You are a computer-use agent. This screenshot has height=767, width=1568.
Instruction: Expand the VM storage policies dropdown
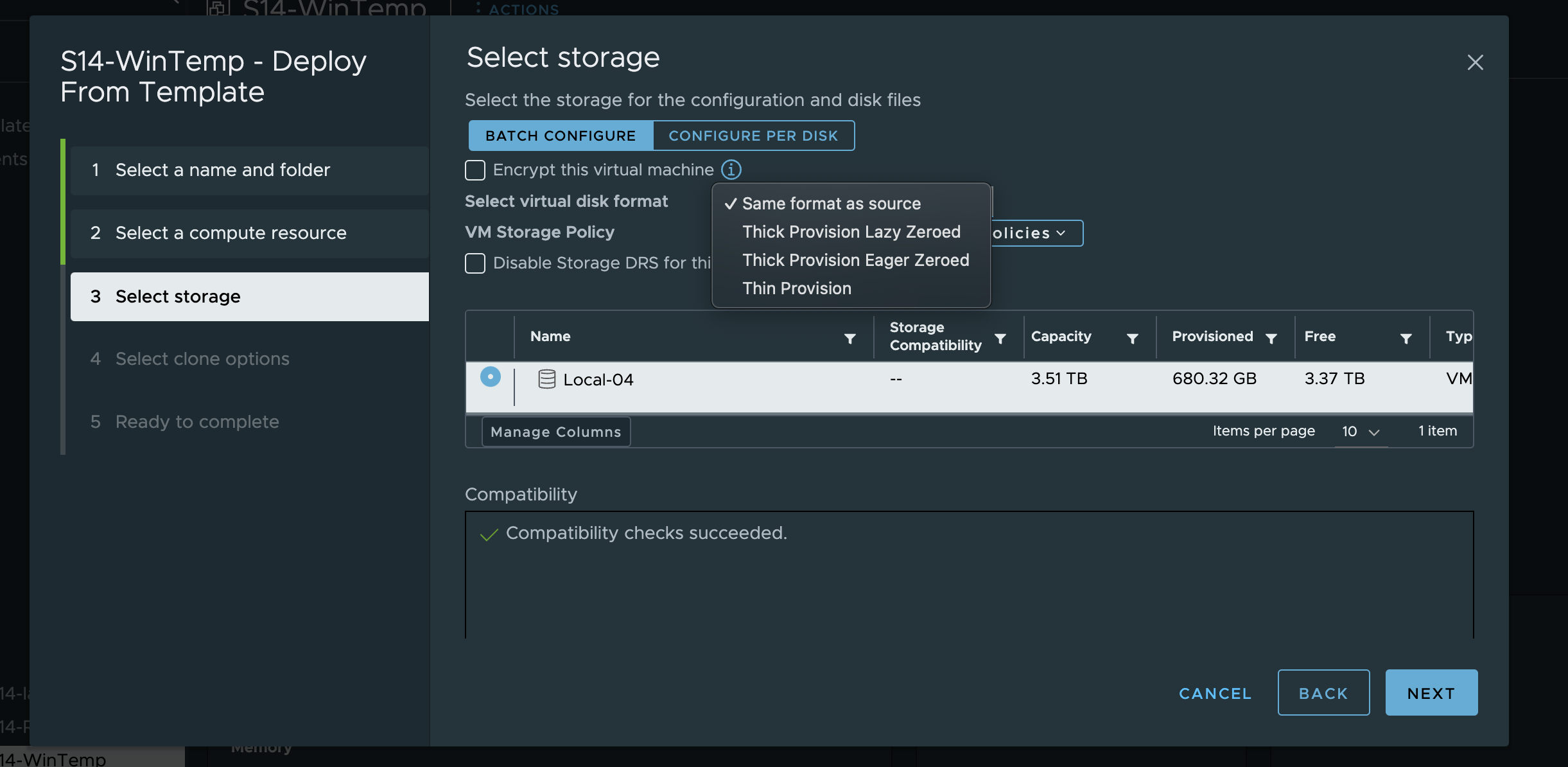click(1034, 233)
